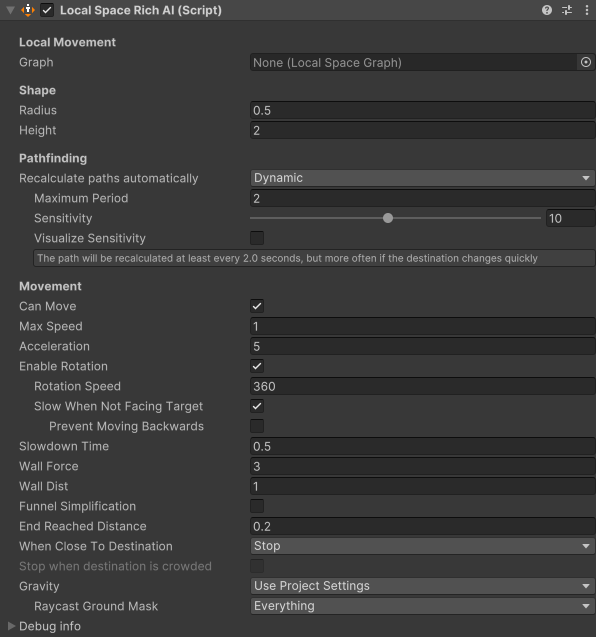
Task: Turn on Funnel Simplification checkbox
Action: click(x=257, y=506)
